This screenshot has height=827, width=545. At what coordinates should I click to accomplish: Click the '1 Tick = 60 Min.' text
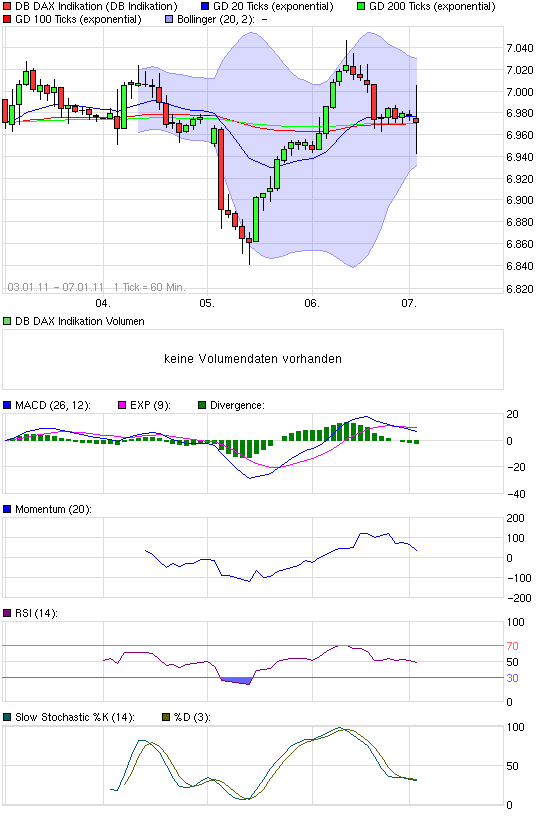tap(150, 287)
